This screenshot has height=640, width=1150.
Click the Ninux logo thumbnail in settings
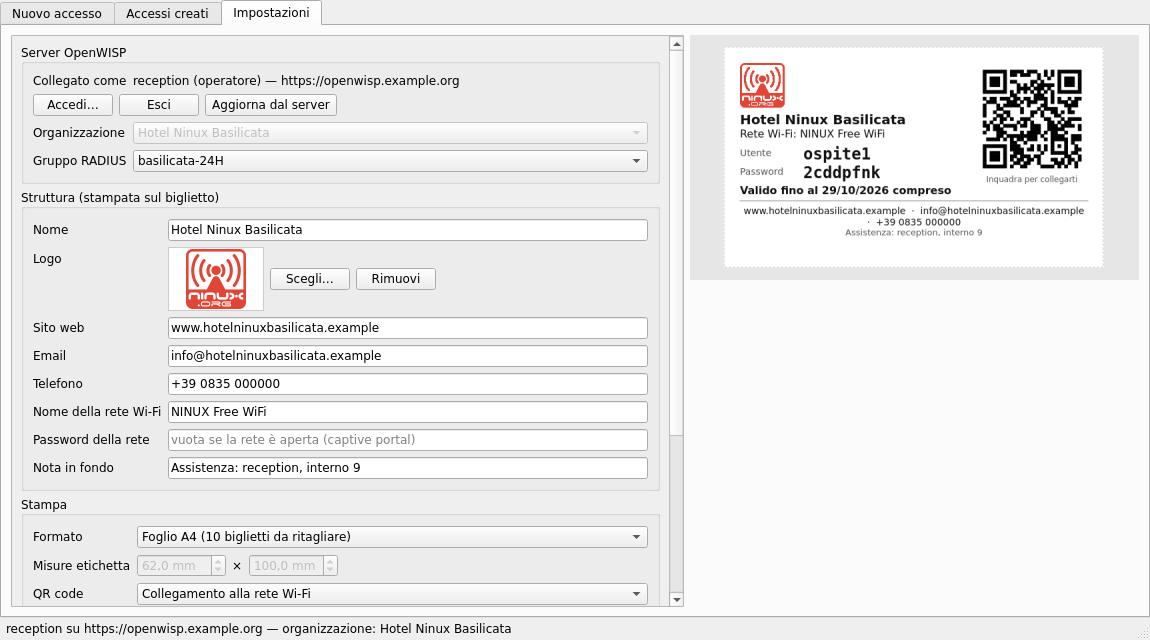tap(216, 279)
